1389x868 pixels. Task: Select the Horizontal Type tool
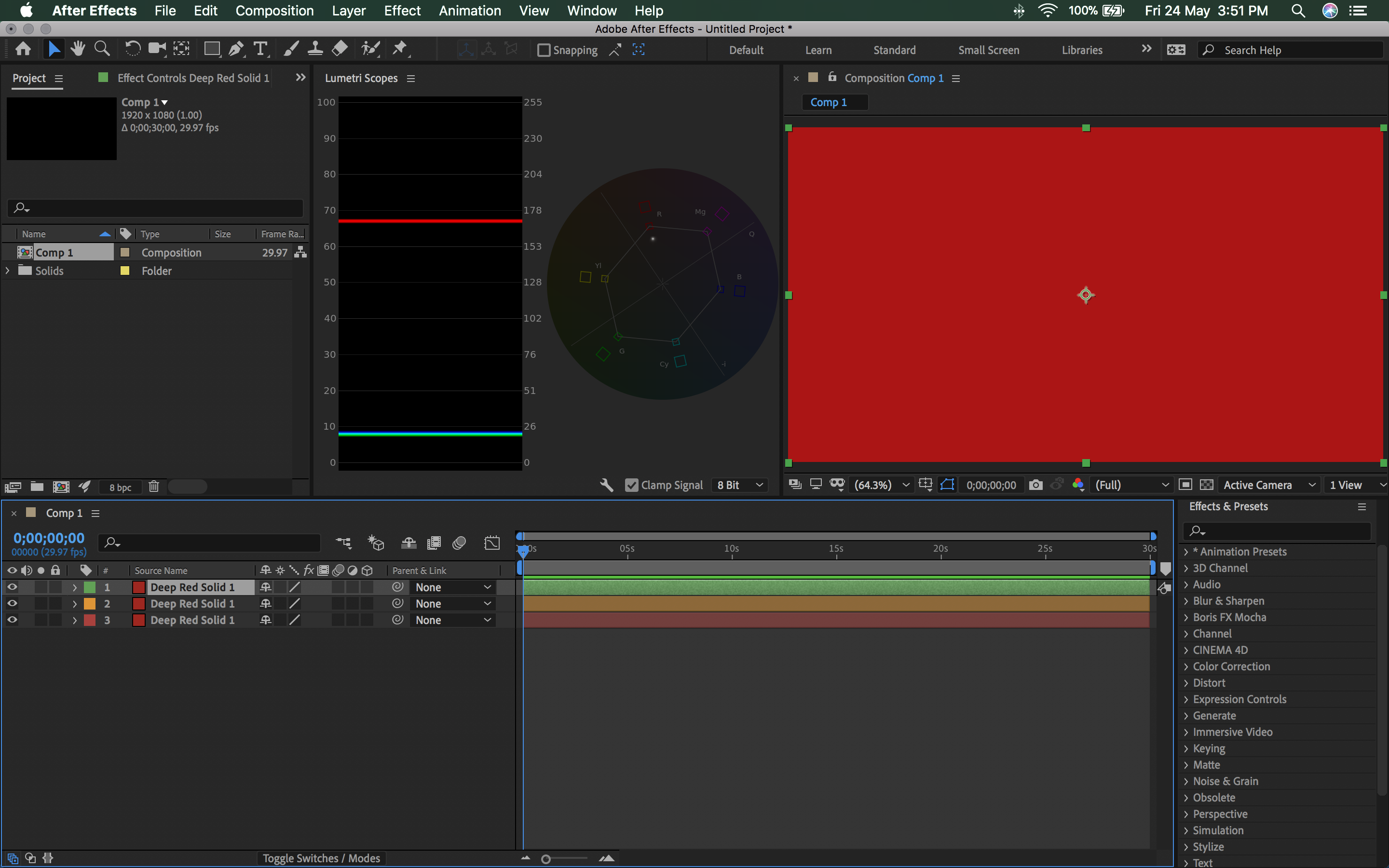(260, 49)
